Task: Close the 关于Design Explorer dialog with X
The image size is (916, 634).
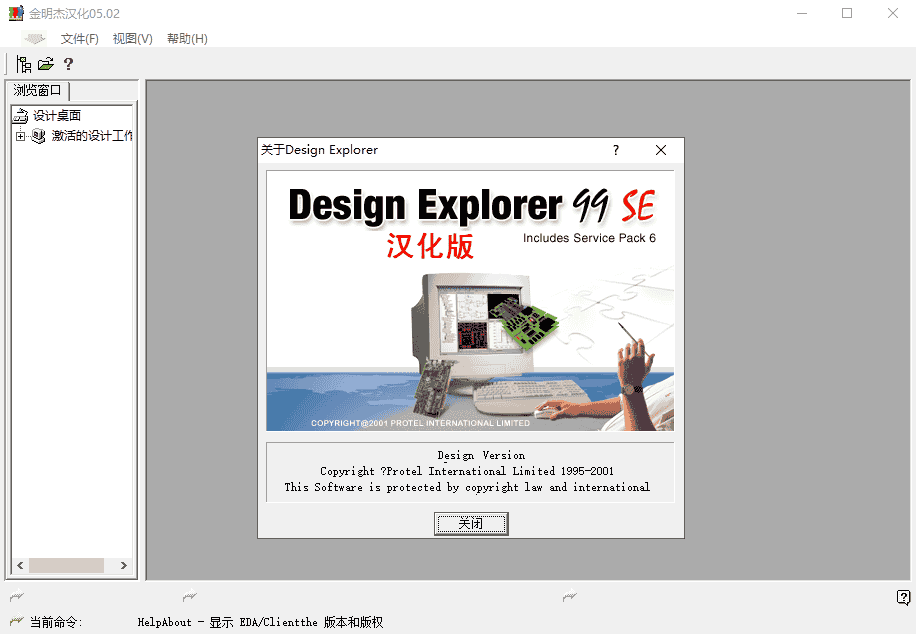Action: 660,150
